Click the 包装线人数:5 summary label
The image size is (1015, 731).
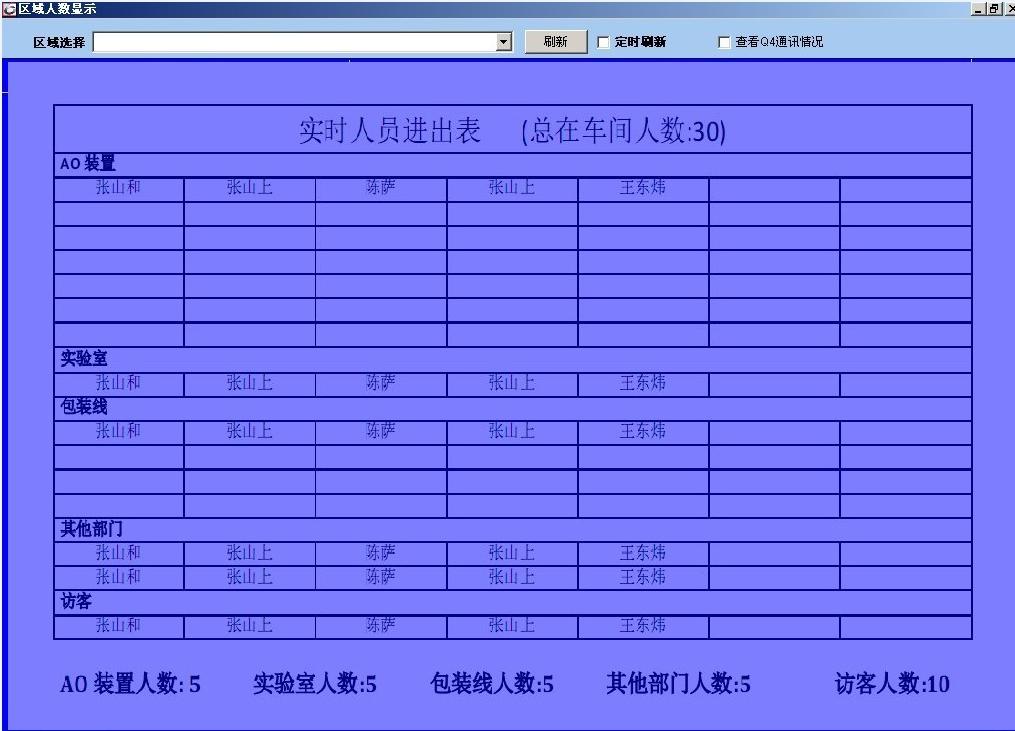tap(492, 684)
